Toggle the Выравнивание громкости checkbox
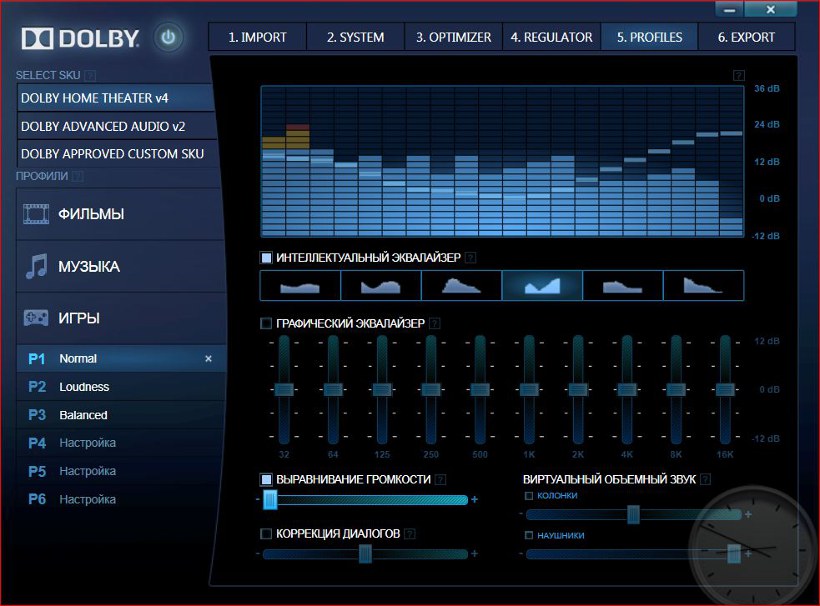The image size is (820, 606). tap(266, 480)
